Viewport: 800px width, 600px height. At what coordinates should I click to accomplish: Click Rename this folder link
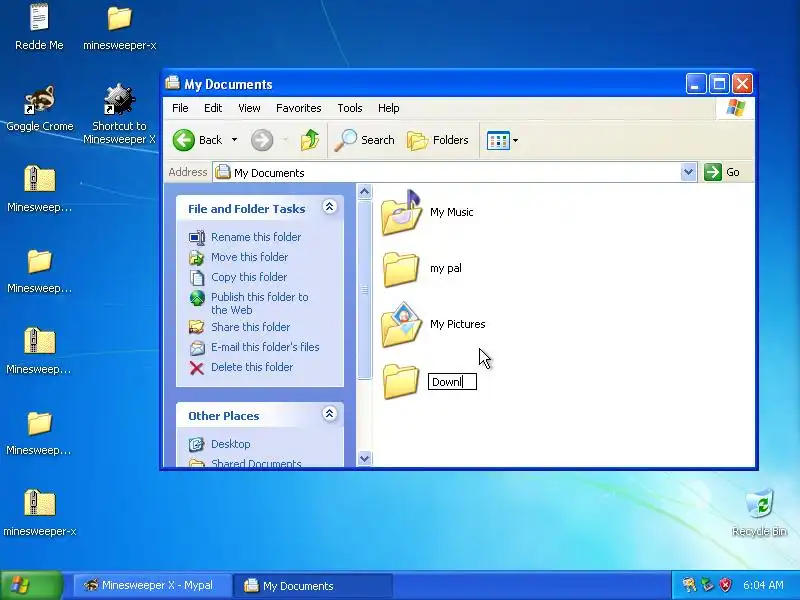pyautogui.click(x=256, y=237)
